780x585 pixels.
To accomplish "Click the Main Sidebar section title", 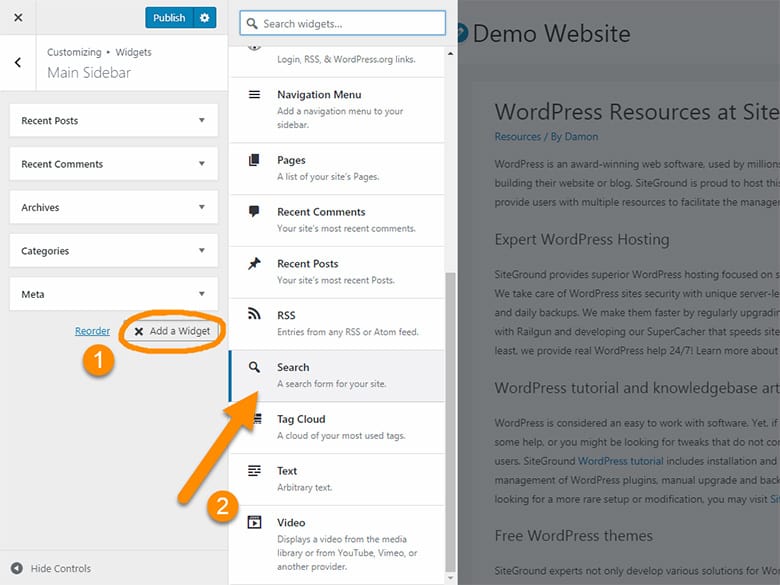I will coord(89,73).
